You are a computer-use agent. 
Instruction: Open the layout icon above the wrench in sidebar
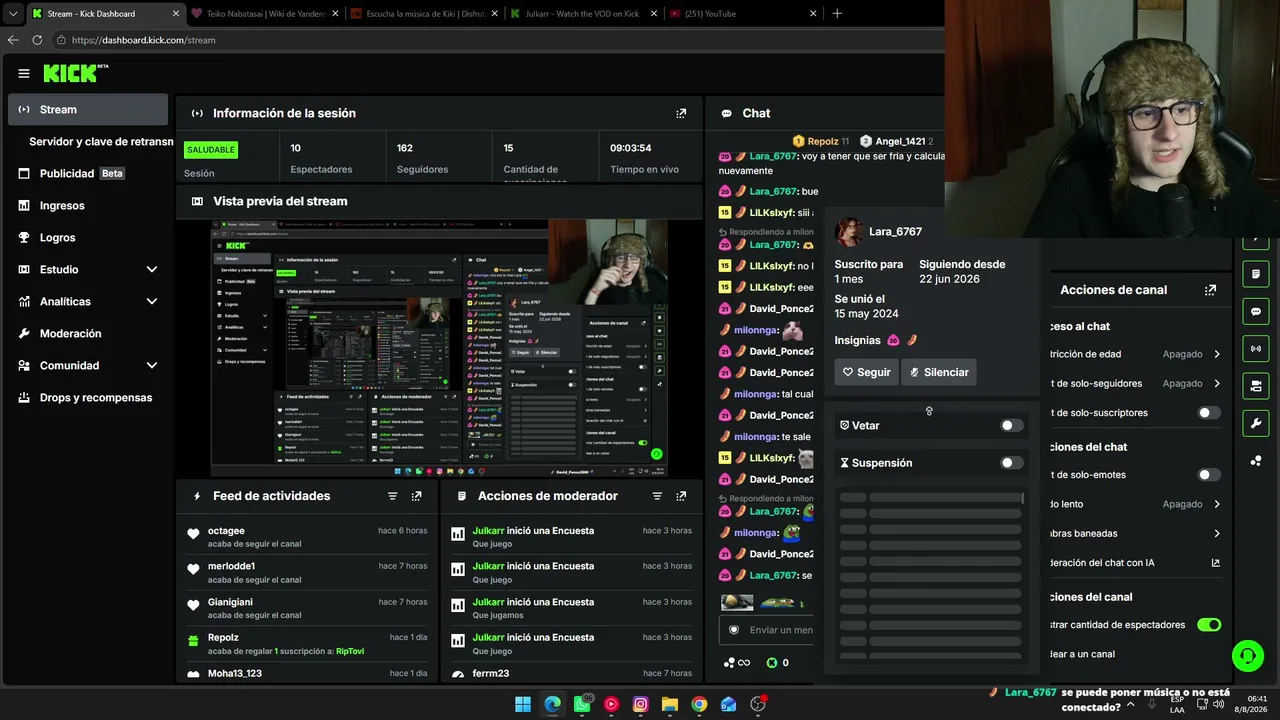(1256, 386)
